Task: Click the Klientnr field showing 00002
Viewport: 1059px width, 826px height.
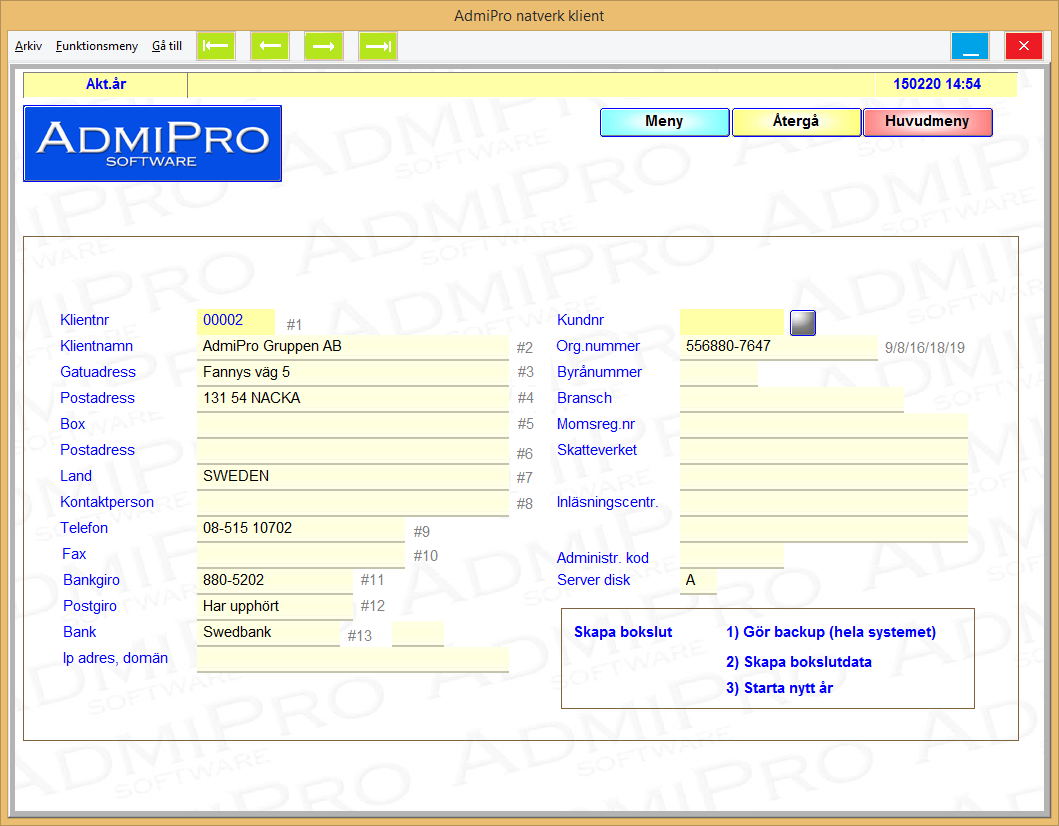Action: [236, 321]
